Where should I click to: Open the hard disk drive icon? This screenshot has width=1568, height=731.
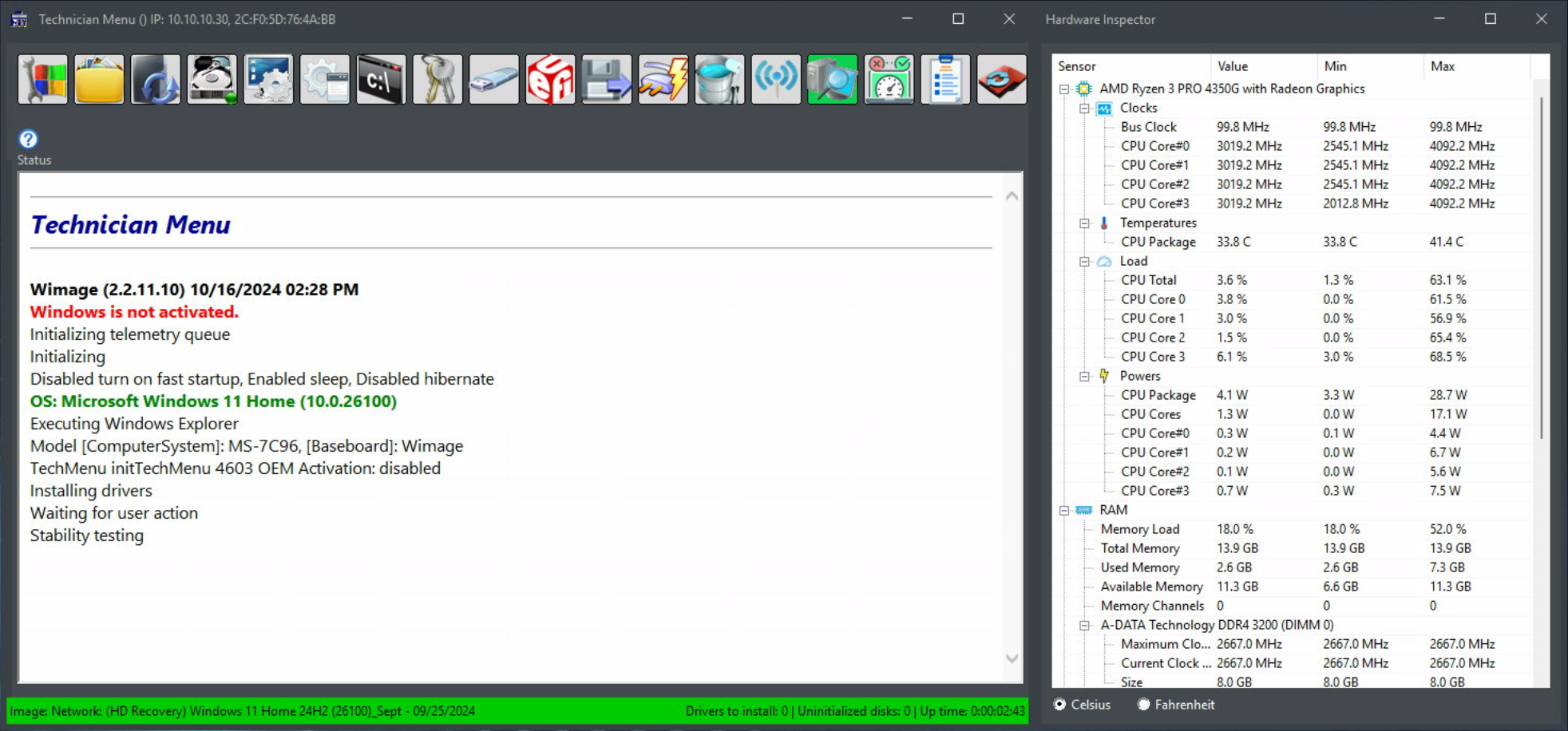point(212,79)
